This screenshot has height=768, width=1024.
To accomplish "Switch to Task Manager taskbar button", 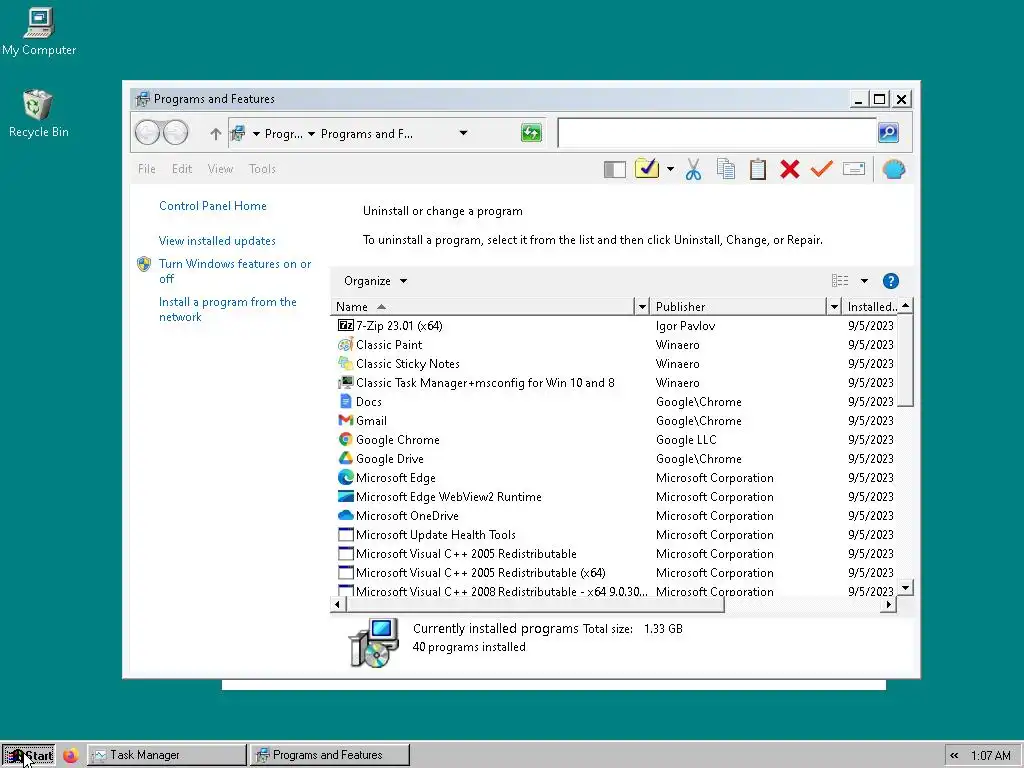I will (x=167, y=755).
